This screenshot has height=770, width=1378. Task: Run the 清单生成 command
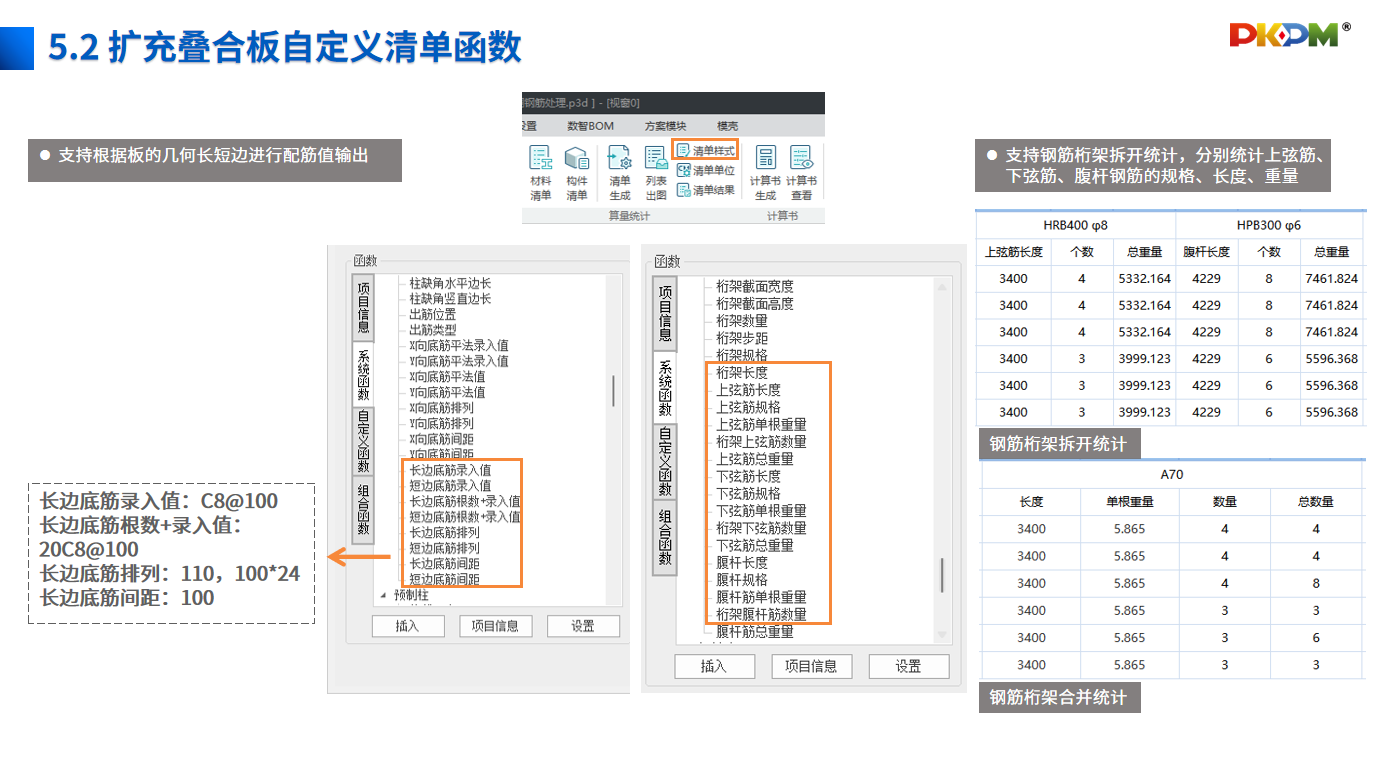620,173
